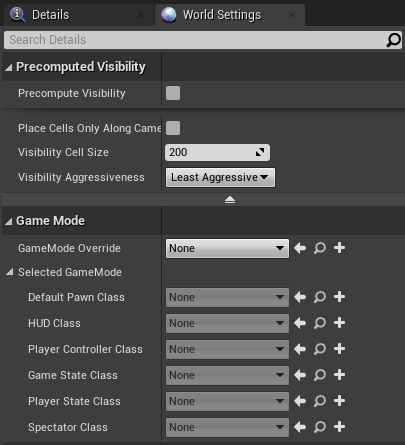The width and height of the screenshot is (405, 445).
Task: Toggle Place Cells Only Along Camera checkbox
Action: point(173,128)
